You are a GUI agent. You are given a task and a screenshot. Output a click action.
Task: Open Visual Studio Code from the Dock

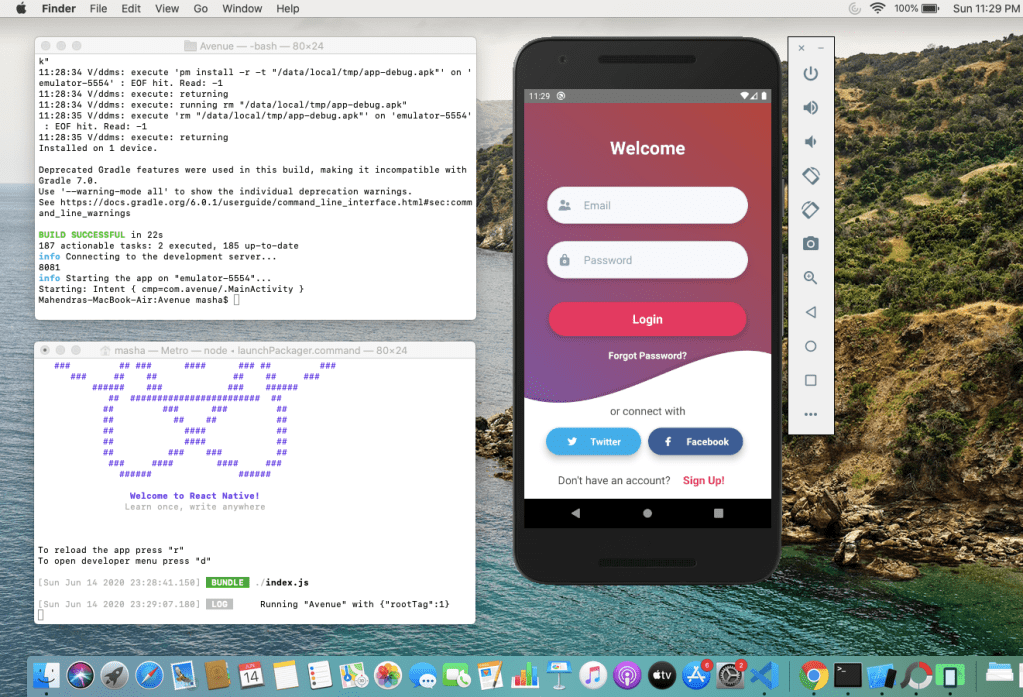[766, 675]
